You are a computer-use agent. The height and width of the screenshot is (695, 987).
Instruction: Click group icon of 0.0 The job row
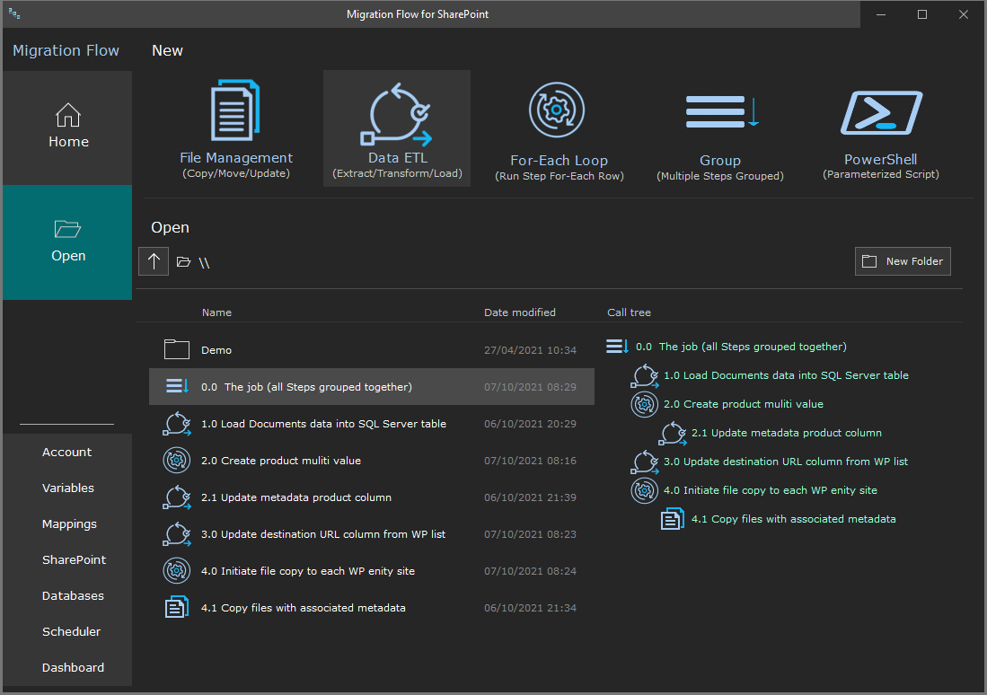coord(177,386)
